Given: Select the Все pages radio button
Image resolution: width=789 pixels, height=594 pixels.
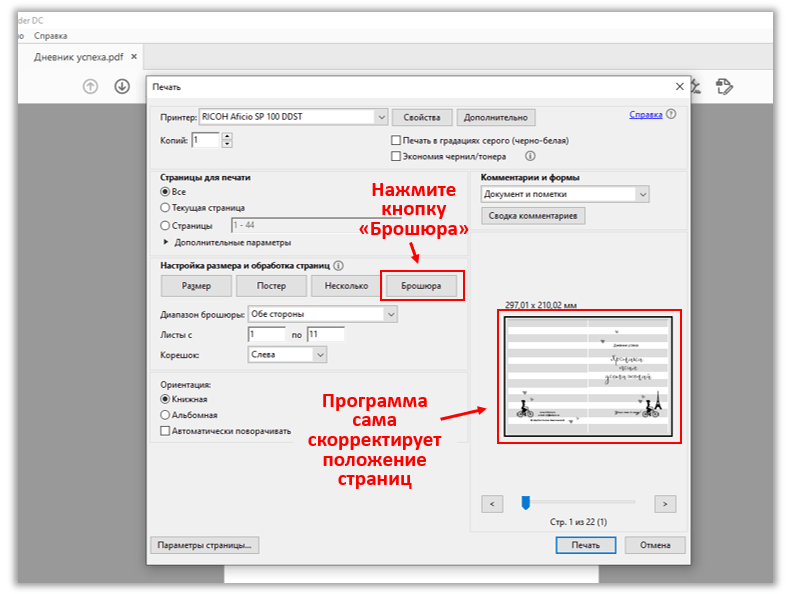Looking at the screenshot, I should pos(165,192).
